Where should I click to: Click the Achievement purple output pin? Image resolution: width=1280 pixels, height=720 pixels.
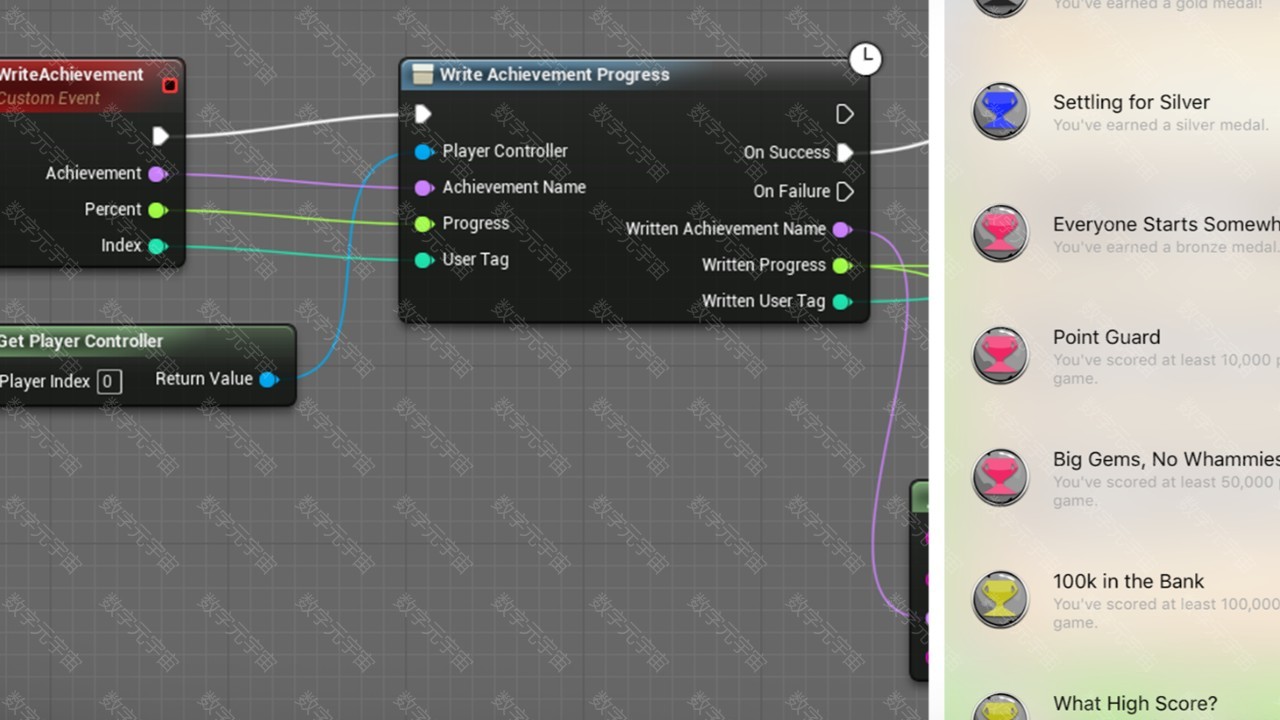pyautogui.click(x=157, y=174)
